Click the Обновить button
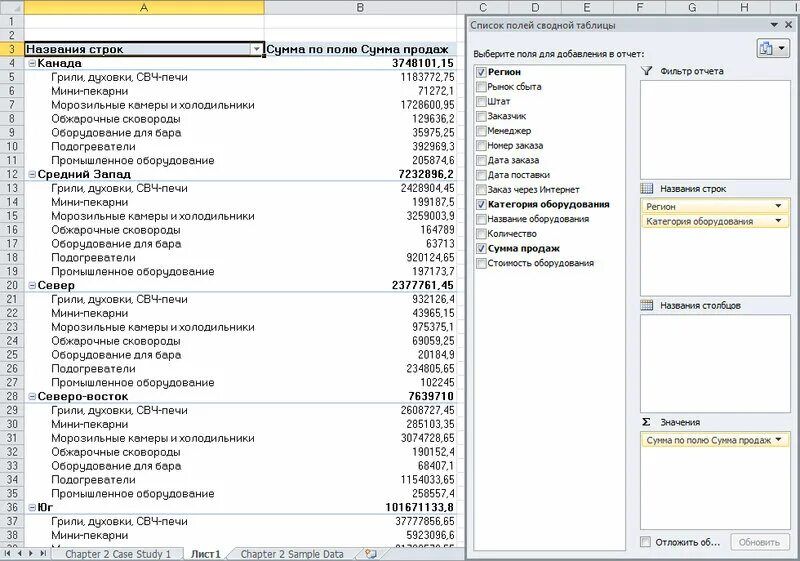Screen dimensions: 800x561 coord(759,542)
